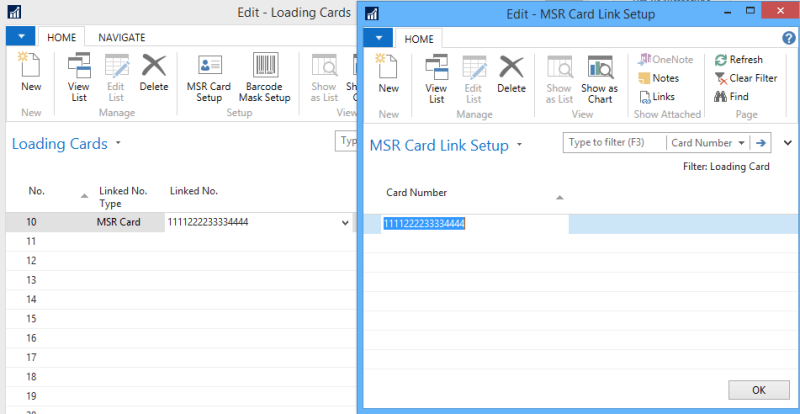Click Delete in the MSR Card Link Setup window
The width and height of the screenshot is (800, 414).
511,74
